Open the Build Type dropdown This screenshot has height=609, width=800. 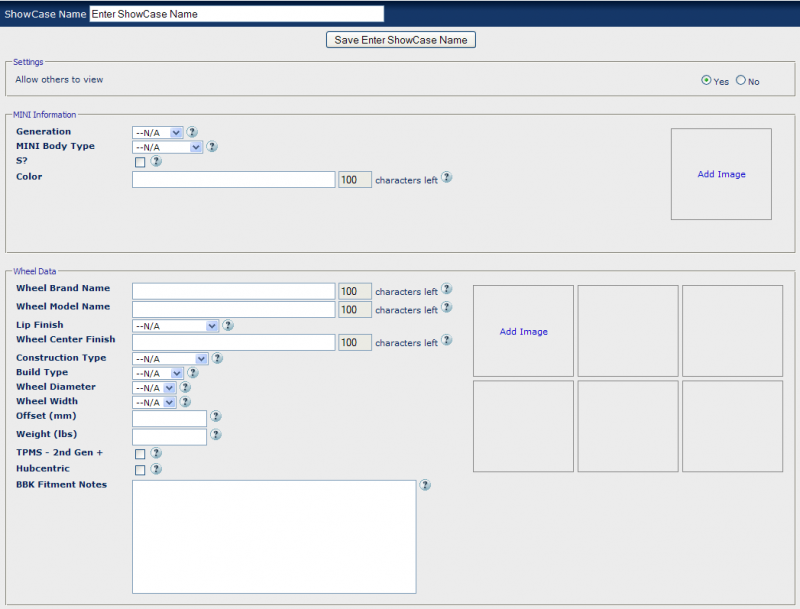(x=158, y=373)
